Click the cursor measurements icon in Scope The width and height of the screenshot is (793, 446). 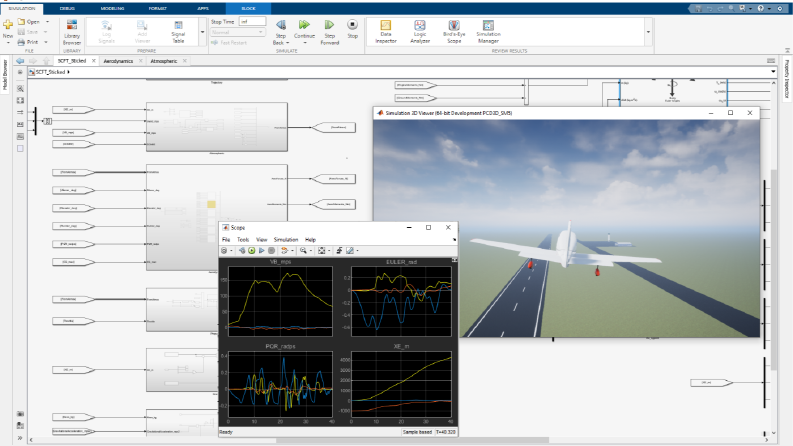349,250
